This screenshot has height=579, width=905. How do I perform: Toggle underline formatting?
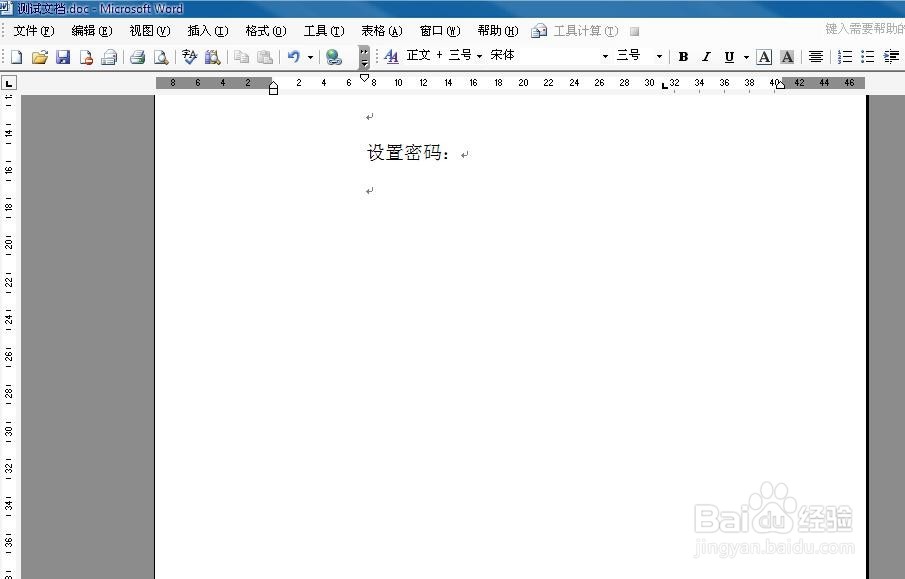point(729,57)
